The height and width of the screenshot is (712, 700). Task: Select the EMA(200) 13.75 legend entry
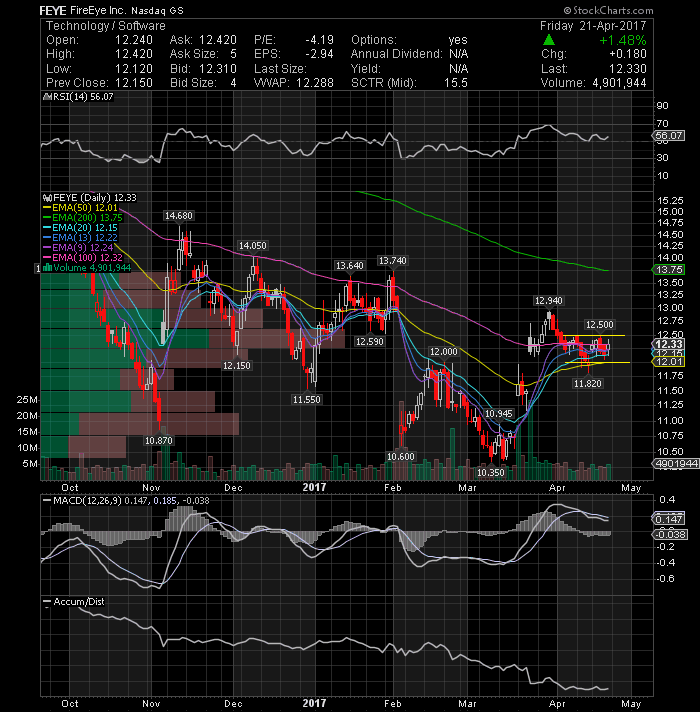[83, 218]
